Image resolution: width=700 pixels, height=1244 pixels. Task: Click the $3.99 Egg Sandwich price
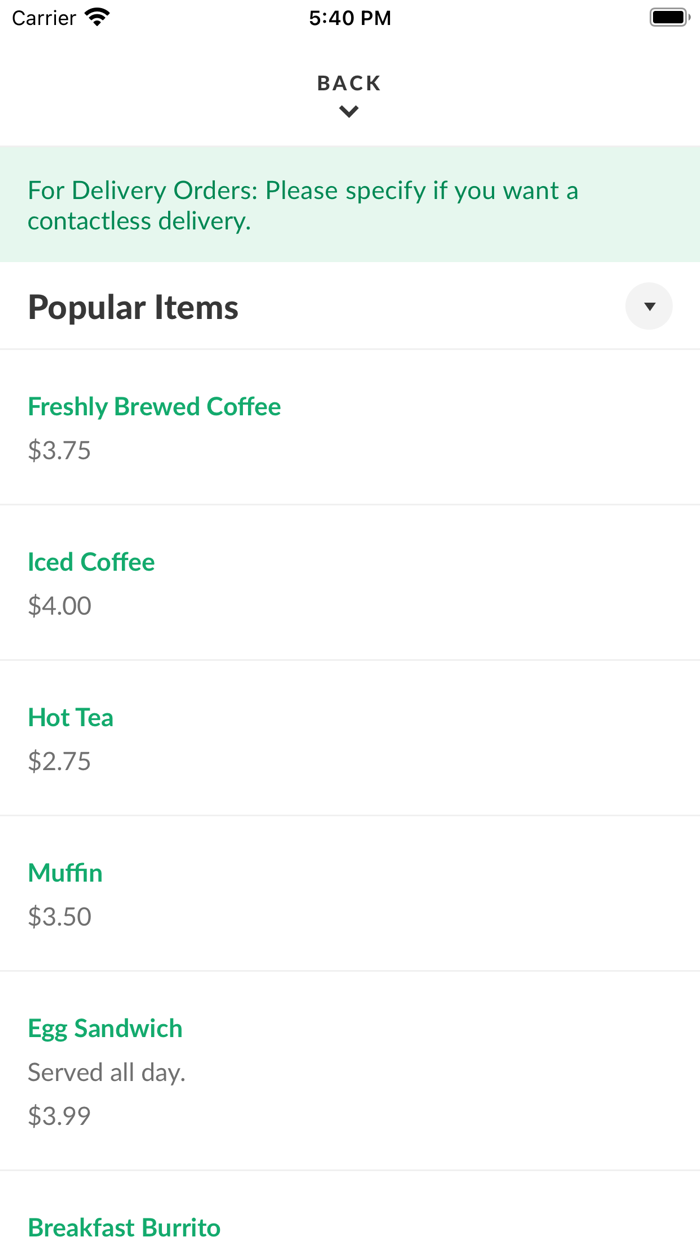click(x=59, y=1115)
